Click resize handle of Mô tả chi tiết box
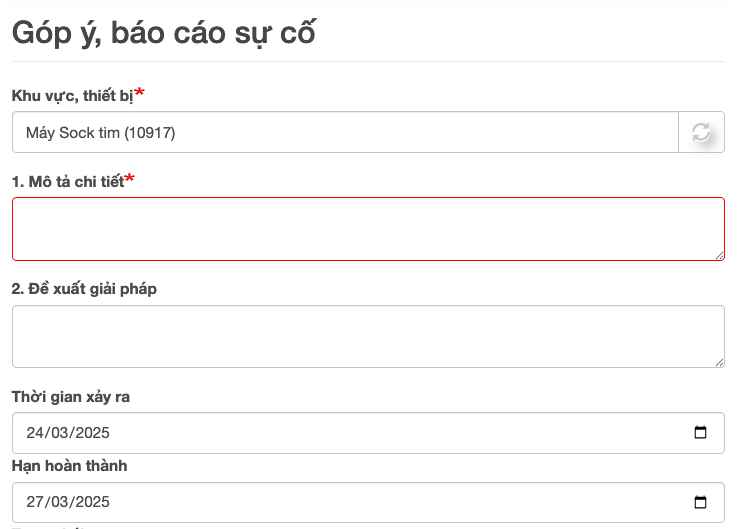 719,255
